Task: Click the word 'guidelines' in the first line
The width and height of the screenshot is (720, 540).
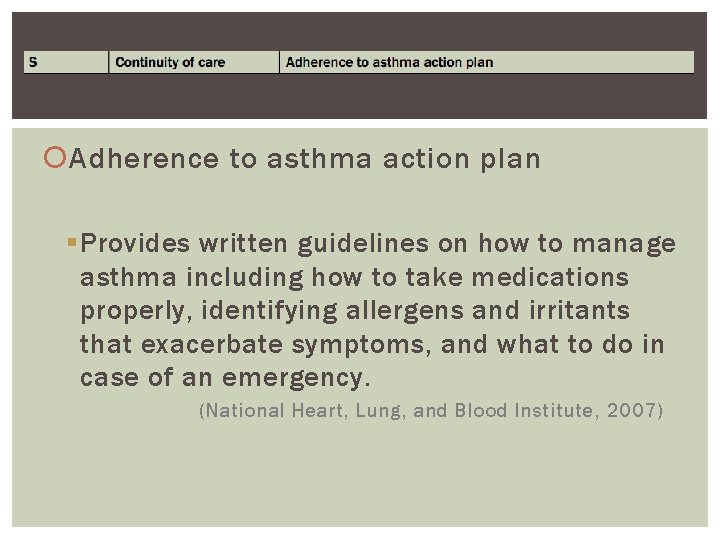Action: pos(363,243)
